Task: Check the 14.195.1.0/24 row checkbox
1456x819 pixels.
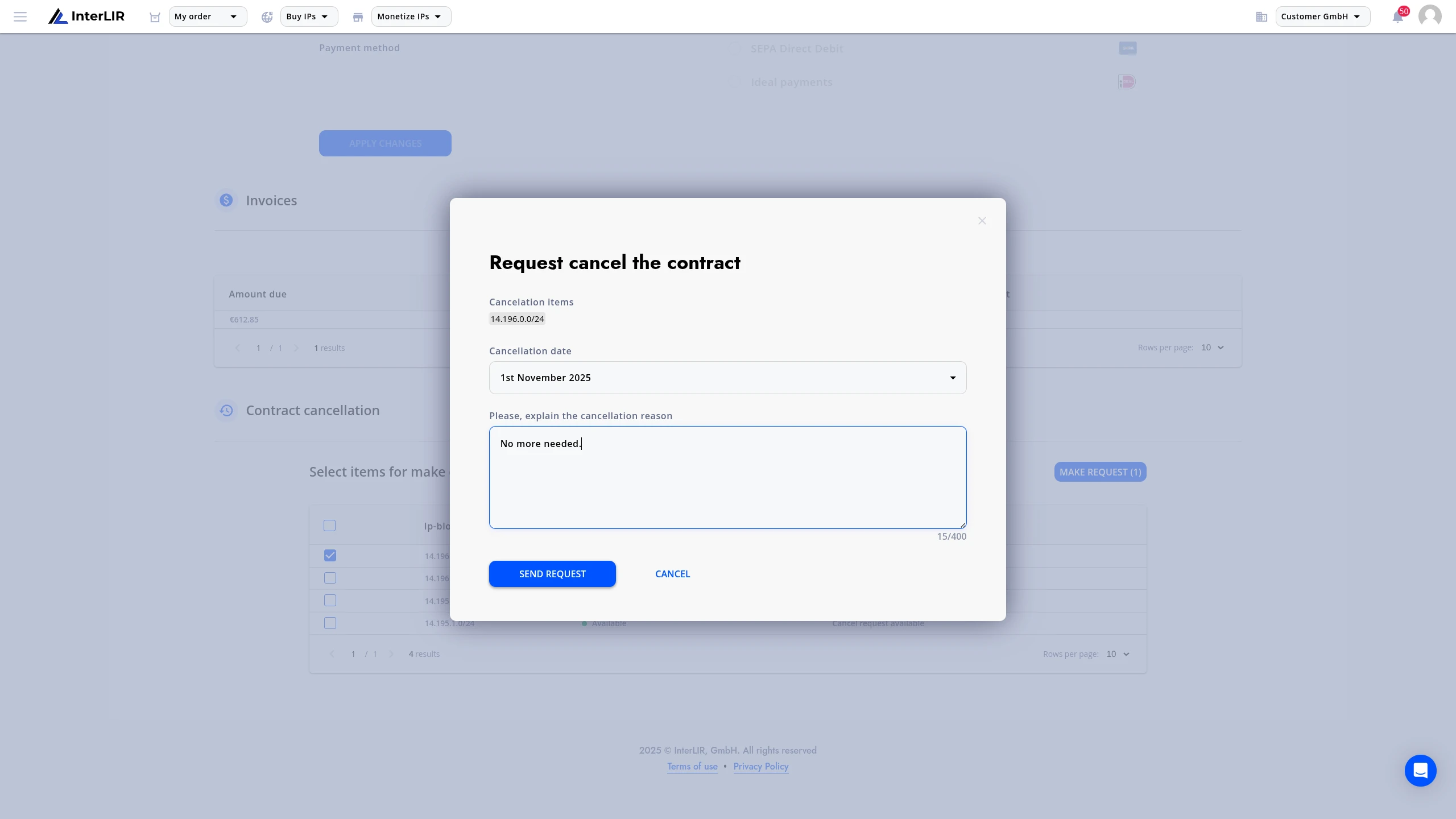Action: 330,623
